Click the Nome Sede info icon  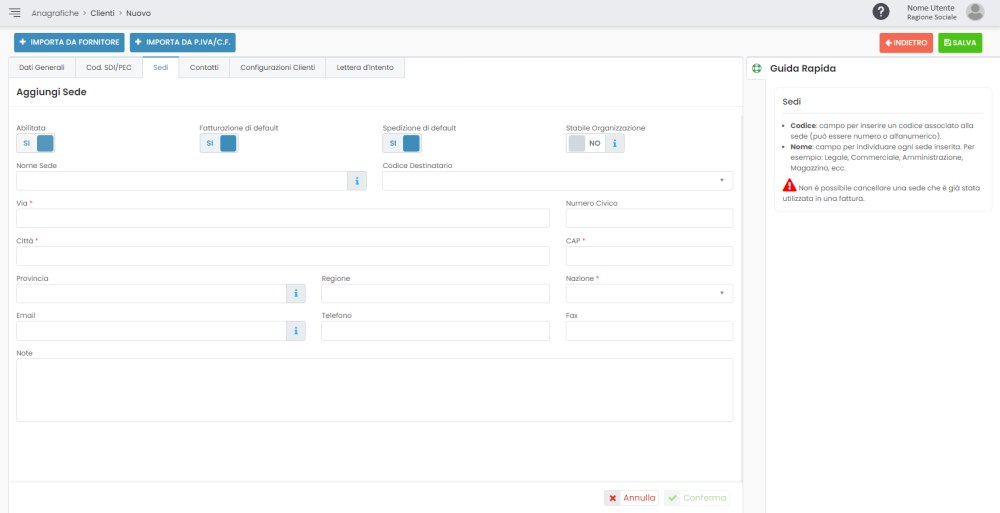pos(357,181)
